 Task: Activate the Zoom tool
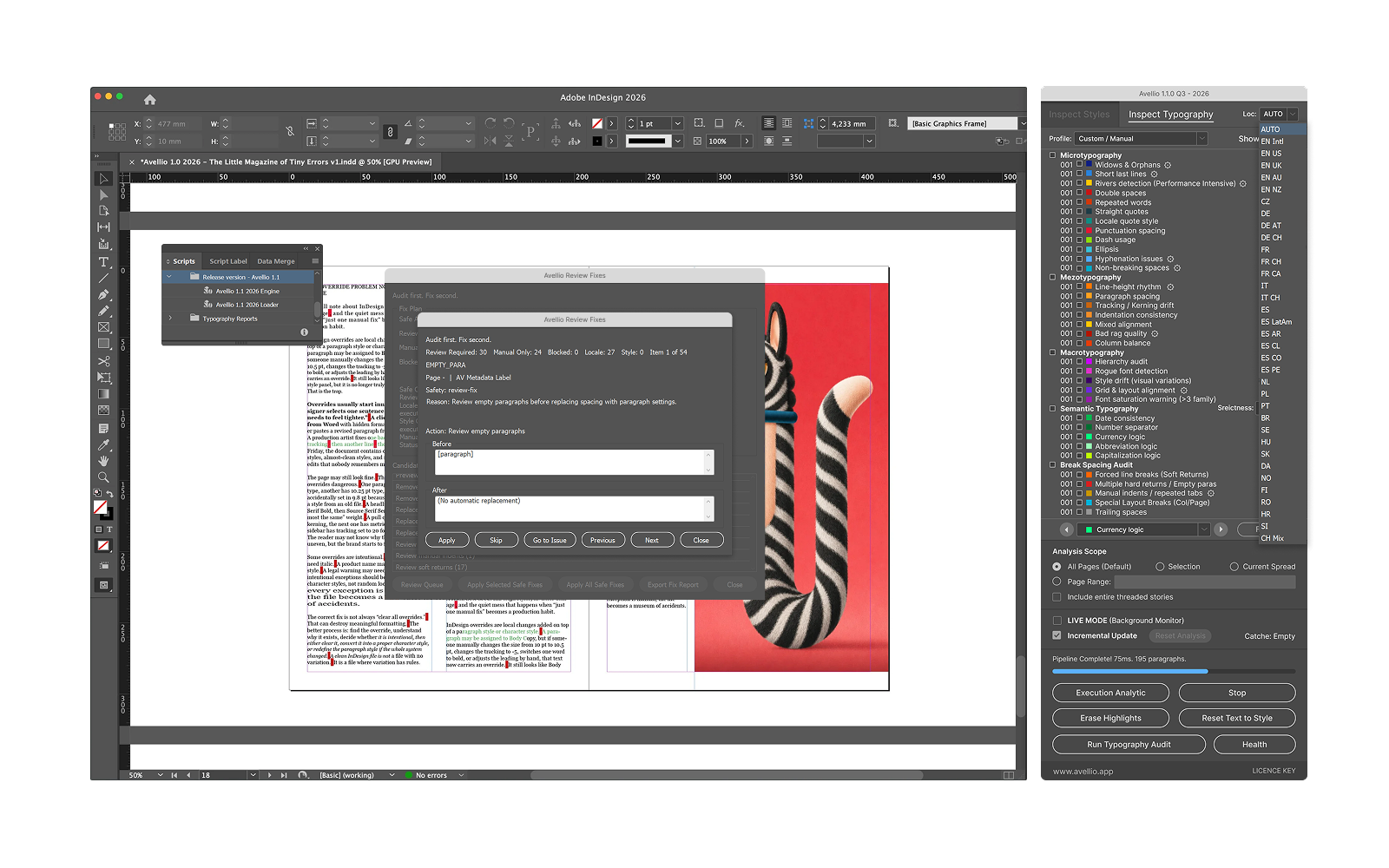pyautogui.click(x=104, y=477)
